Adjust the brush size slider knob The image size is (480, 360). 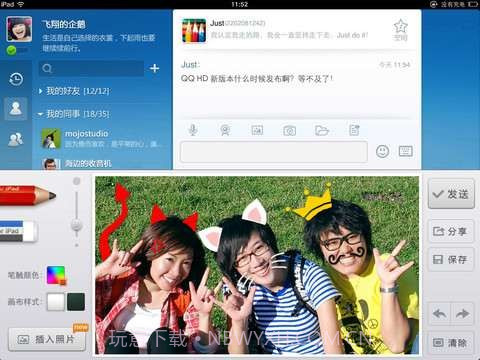(x=77, y=225)
